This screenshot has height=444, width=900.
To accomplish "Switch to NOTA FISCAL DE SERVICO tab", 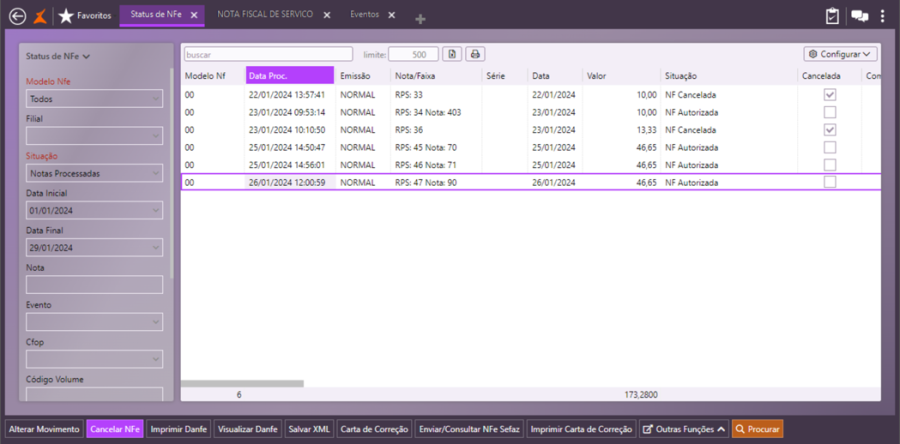I will pyautogui.click(x=265, y=15).
